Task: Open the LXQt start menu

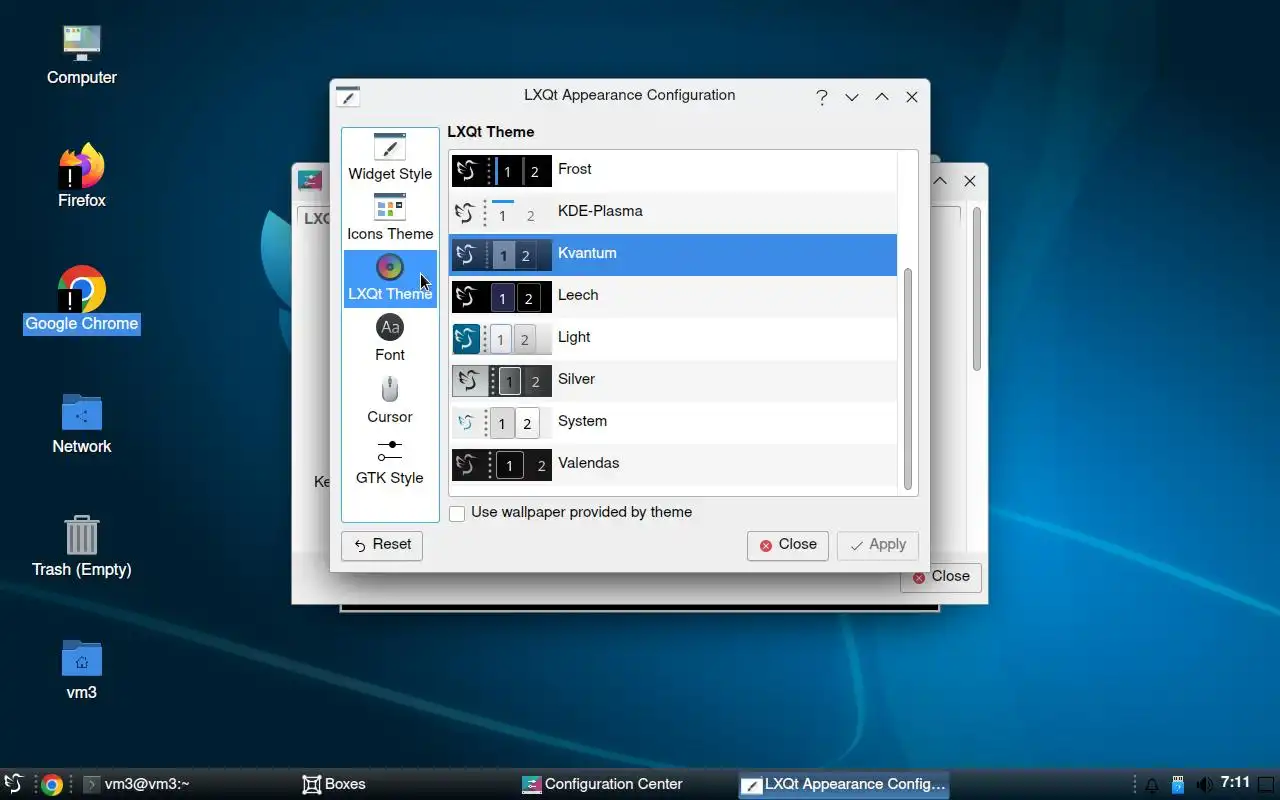Action: (14, 785)
